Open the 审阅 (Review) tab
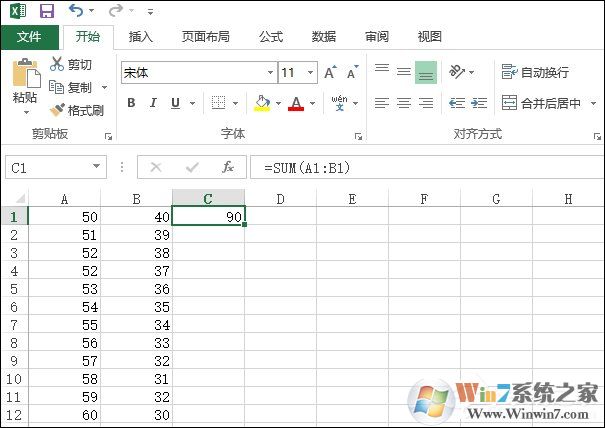Image resolution: width=605 pixels, height=428 pixels. (x=377, y=37)
